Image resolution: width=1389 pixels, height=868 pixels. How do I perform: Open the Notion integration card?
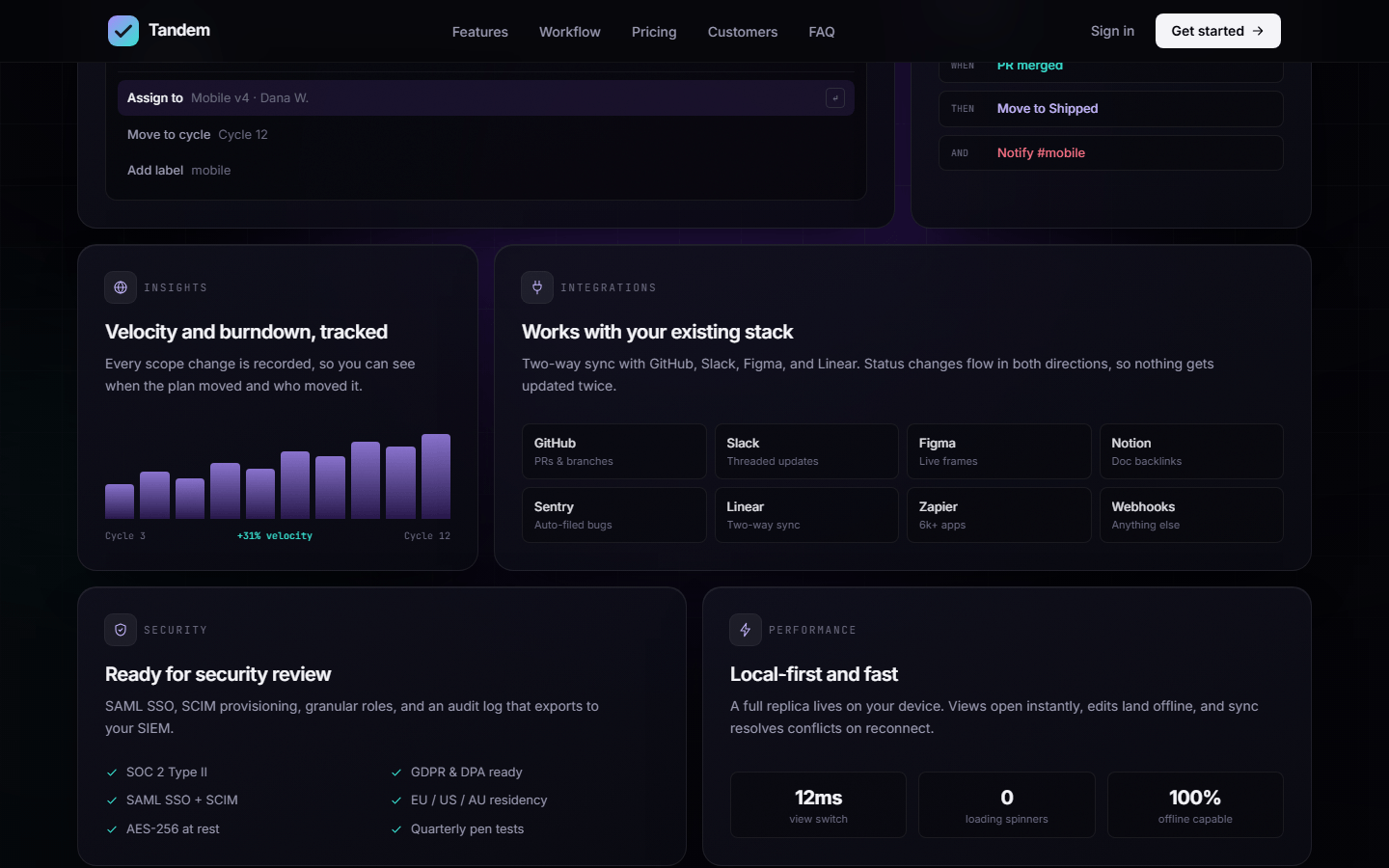pyautogui.click(x=1191, y=451)
